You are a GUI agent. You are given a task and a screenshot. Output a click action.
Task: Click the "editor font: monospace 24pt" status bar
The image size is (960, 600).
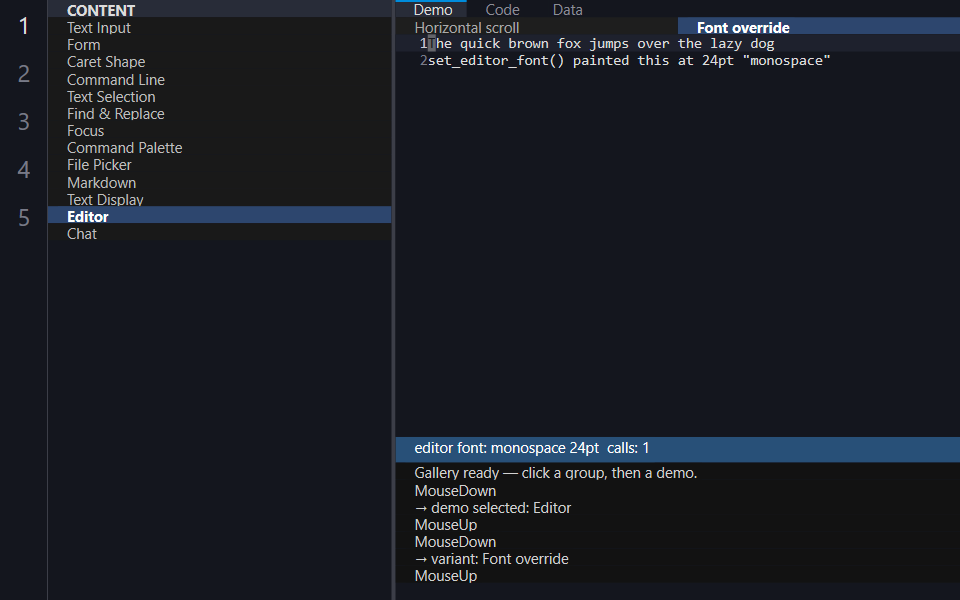click(678, 449)
